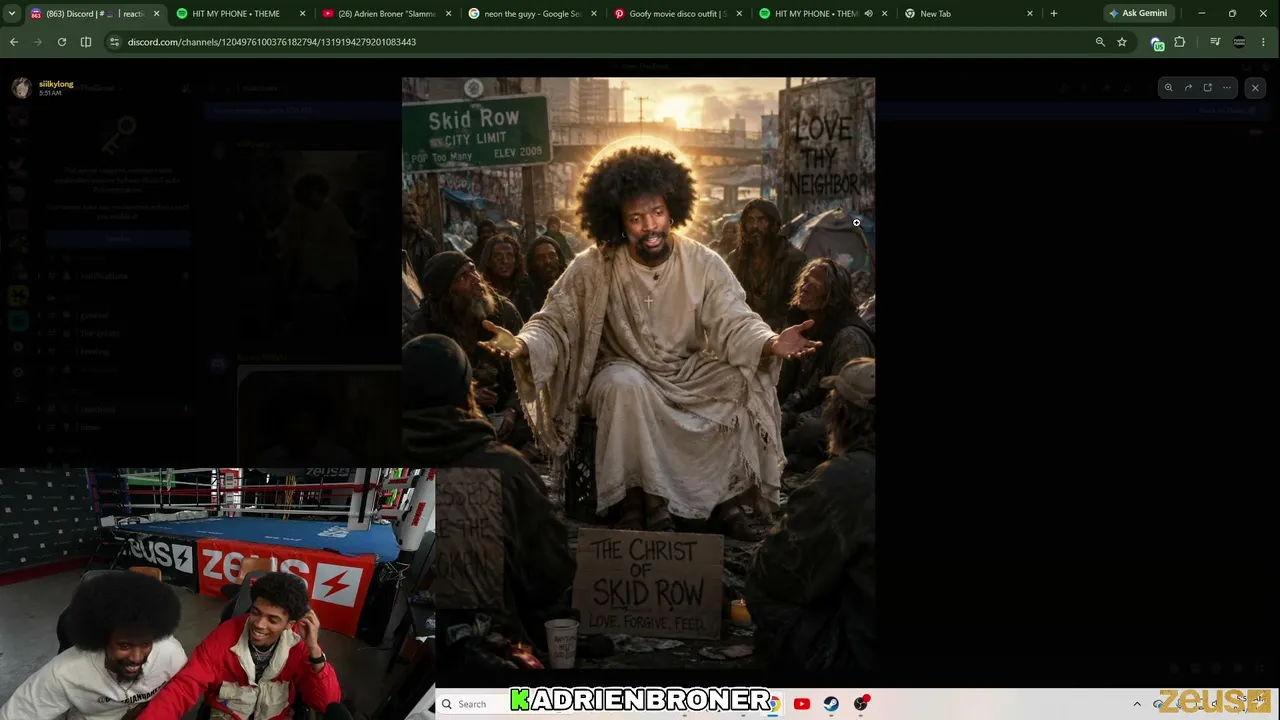Open siilkylong's user avatar
The width and height of the screenshot is (1280, 720).
22,88
